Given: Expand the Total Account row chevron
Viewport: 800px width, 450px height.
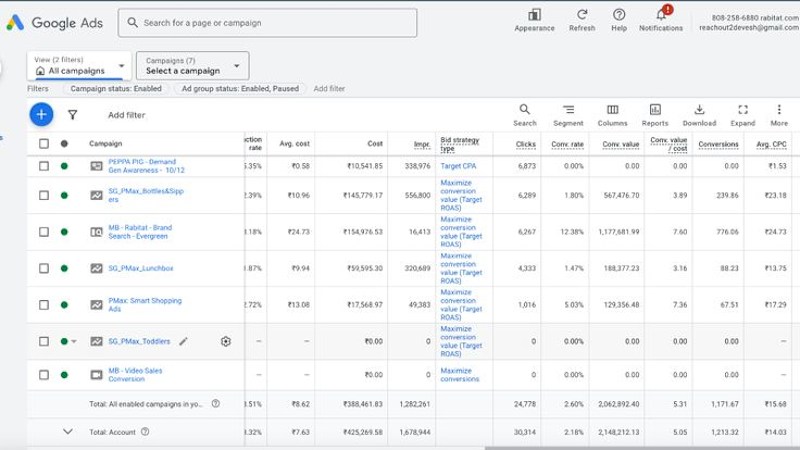Looking at the screenshot, I should coord(67,432).
